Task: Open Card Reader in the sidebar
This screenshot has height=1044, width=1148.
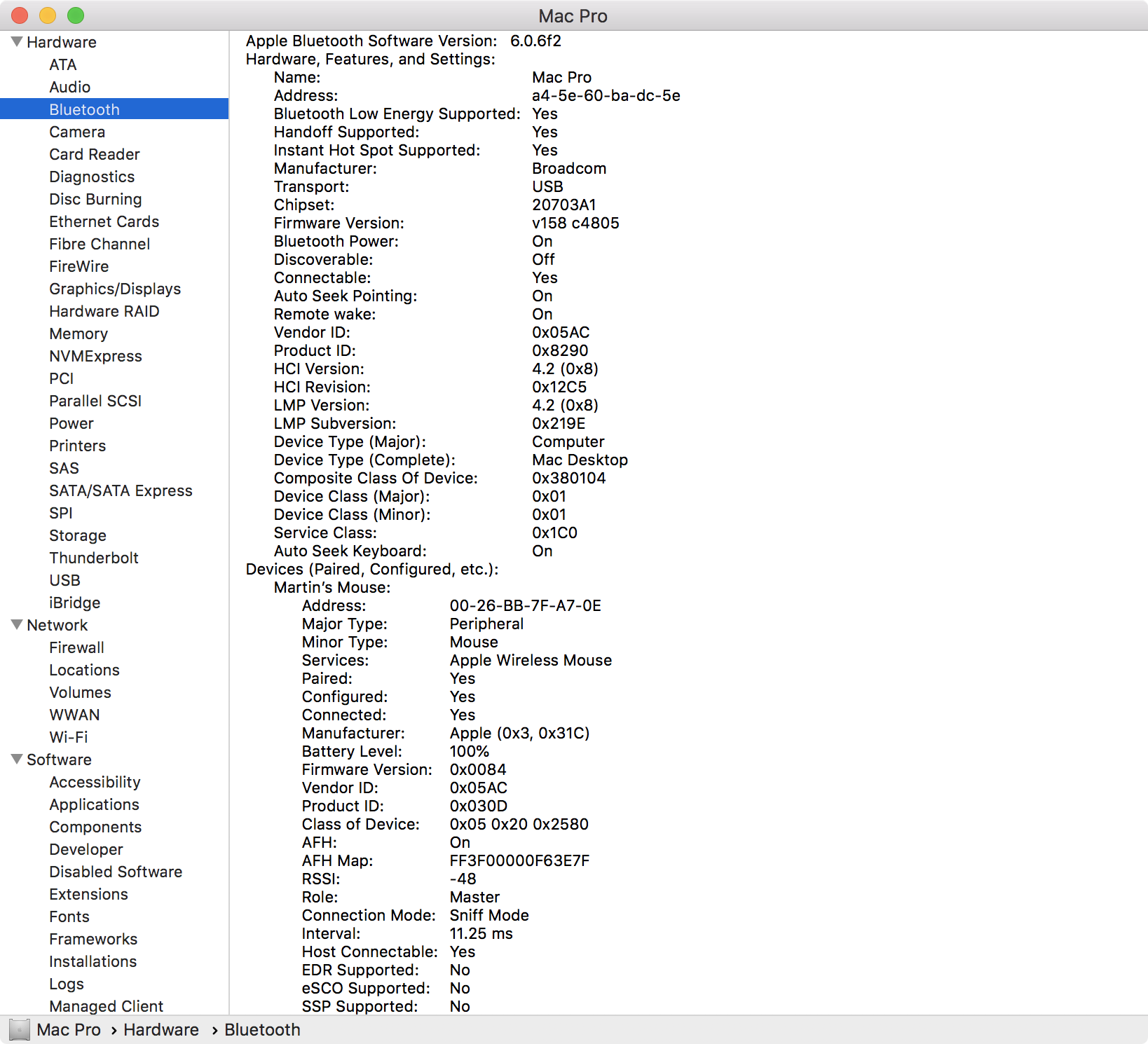Action: point(95,154)
